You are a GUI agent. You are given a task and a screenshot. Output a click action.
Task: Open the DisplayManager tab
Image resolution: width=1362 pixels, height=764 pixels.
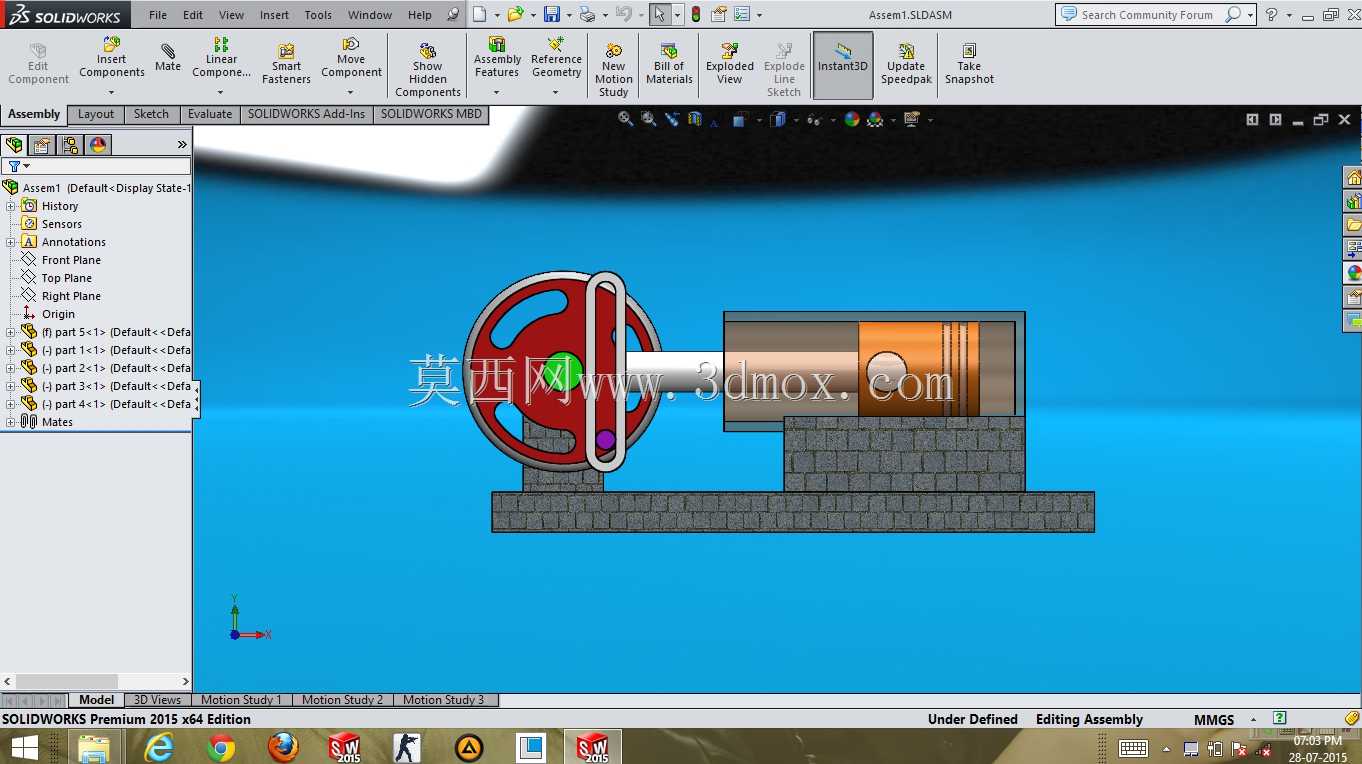pos(98,145)
